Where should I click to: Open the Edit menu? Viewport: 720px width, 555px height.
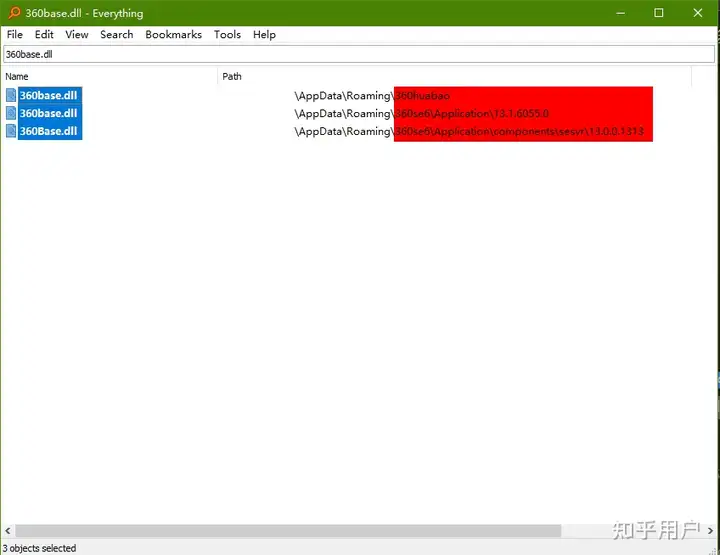coord(44,34)
